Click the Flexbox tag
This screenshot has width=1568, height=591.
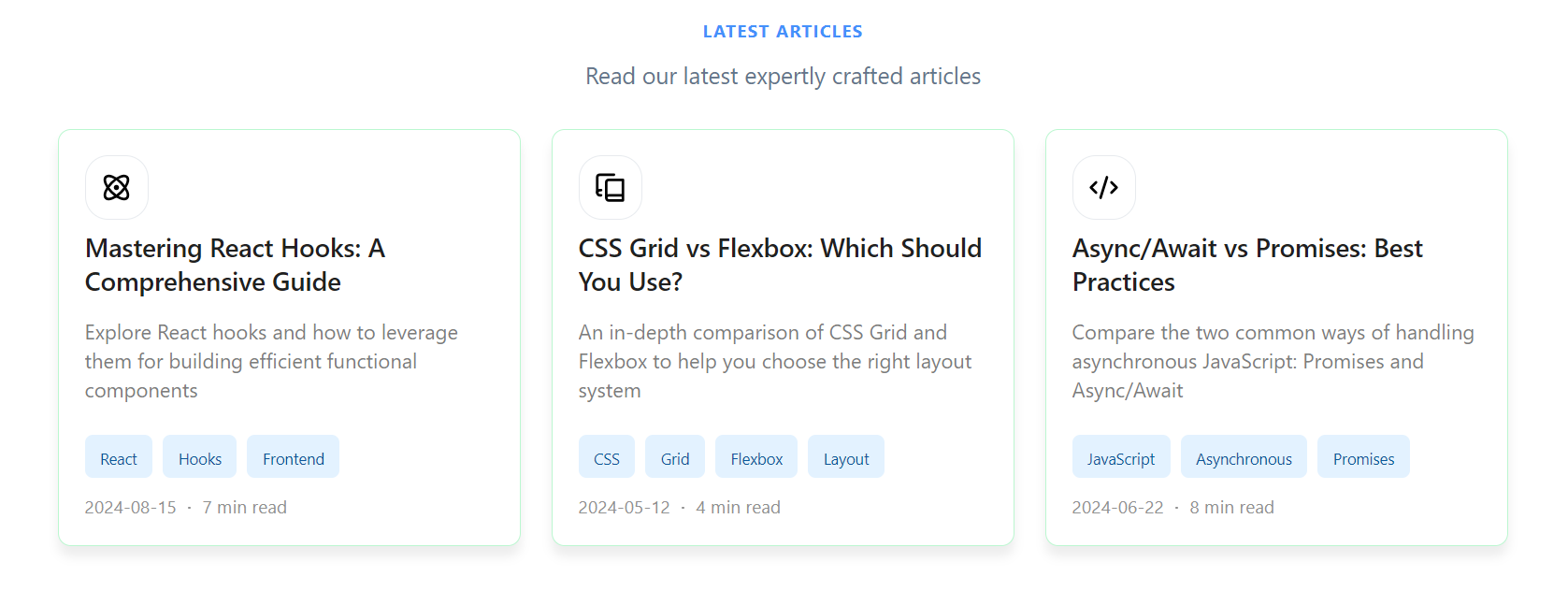click(x=755, y=457)
